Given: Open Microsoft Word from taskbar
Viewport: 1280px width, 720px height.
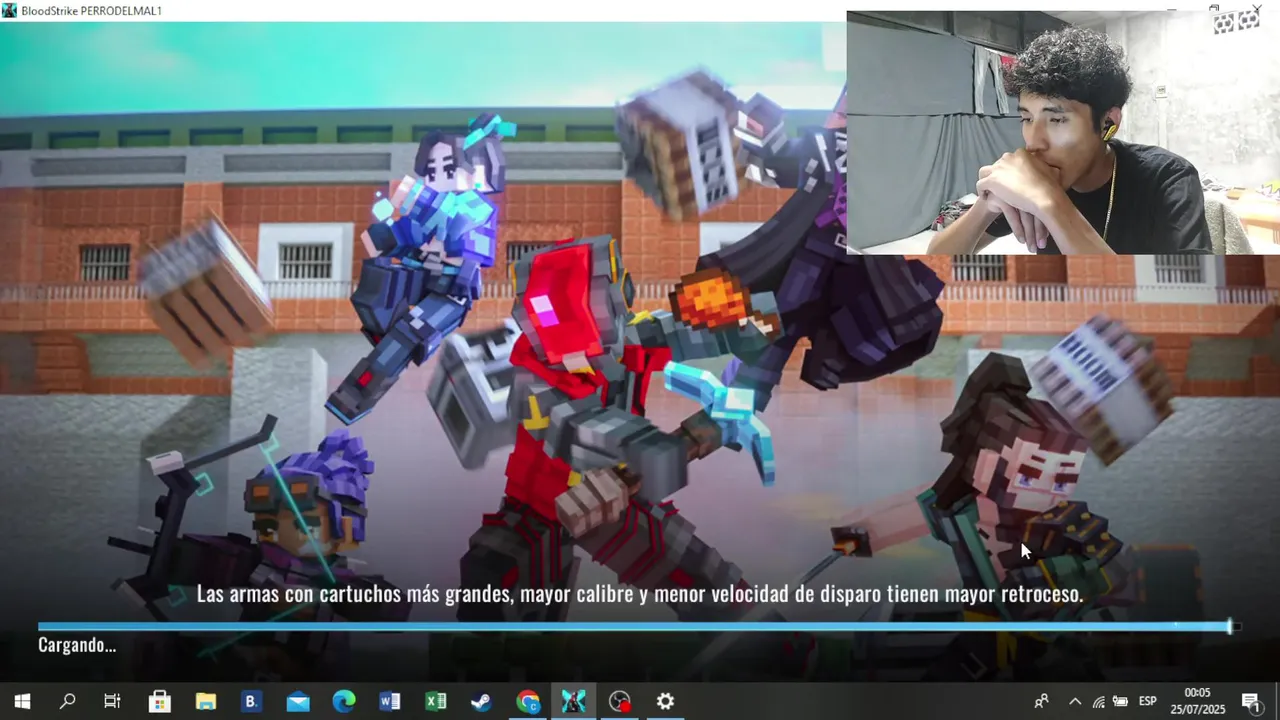Looking at the screenshot, I should pyautogui.click(x=389, y=702).
